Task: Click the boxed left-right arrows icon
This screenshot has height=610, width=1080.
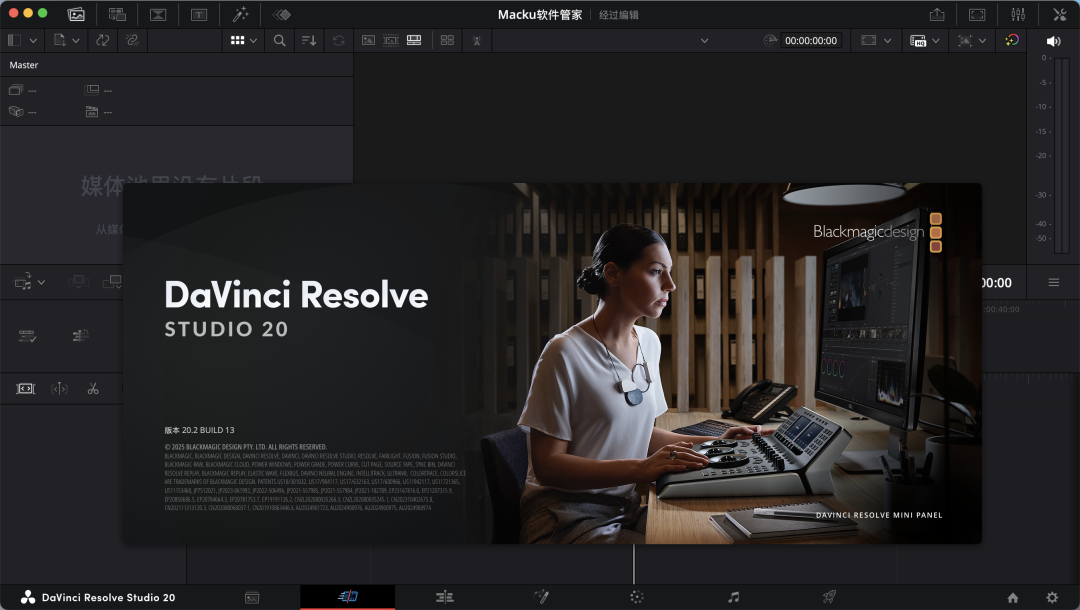Action: pos(25,389)
